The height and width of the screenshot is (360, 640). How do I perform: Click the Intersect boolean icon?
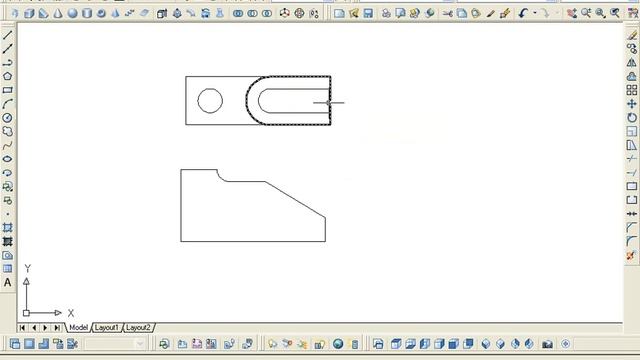click(x=267, y=13)
